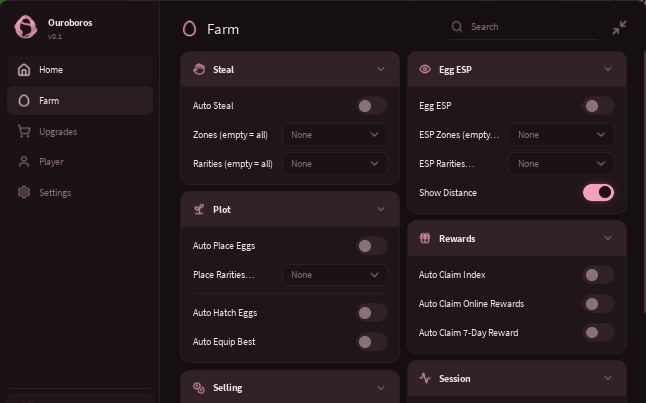The image size is (646, 403).
Task: Click the vertical scrollbar on right edge
Action: [644, 181]
